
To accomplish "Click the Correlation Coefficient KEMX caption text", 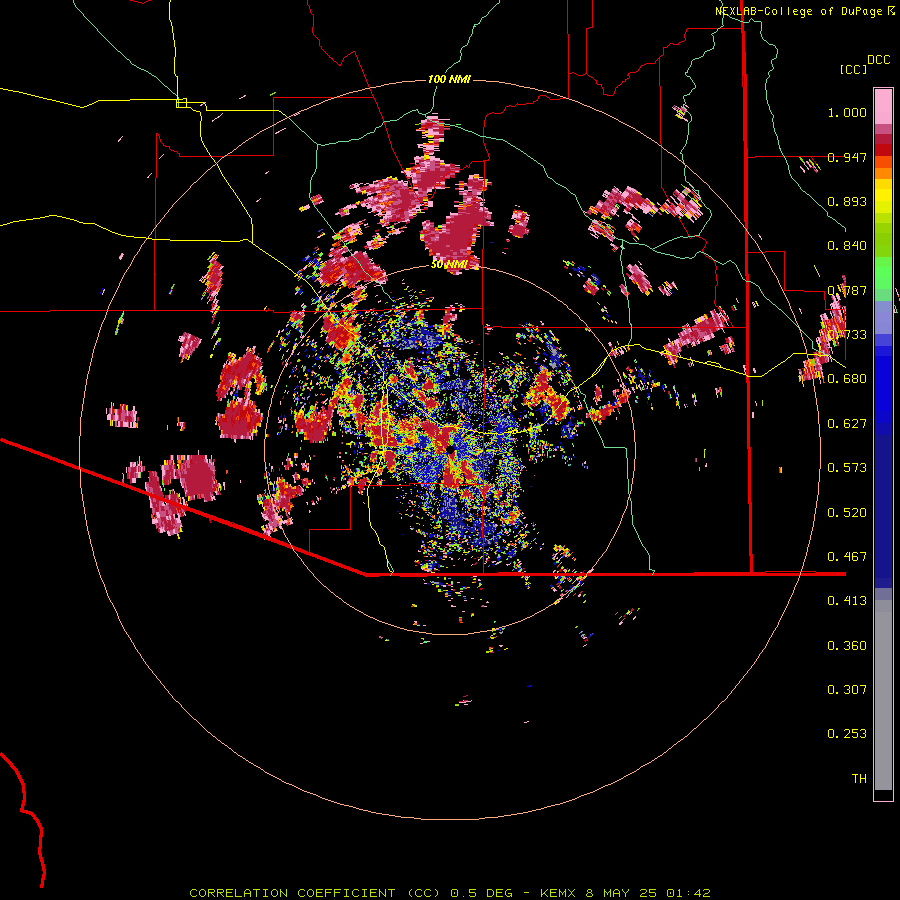I will (x=450, y=893).
